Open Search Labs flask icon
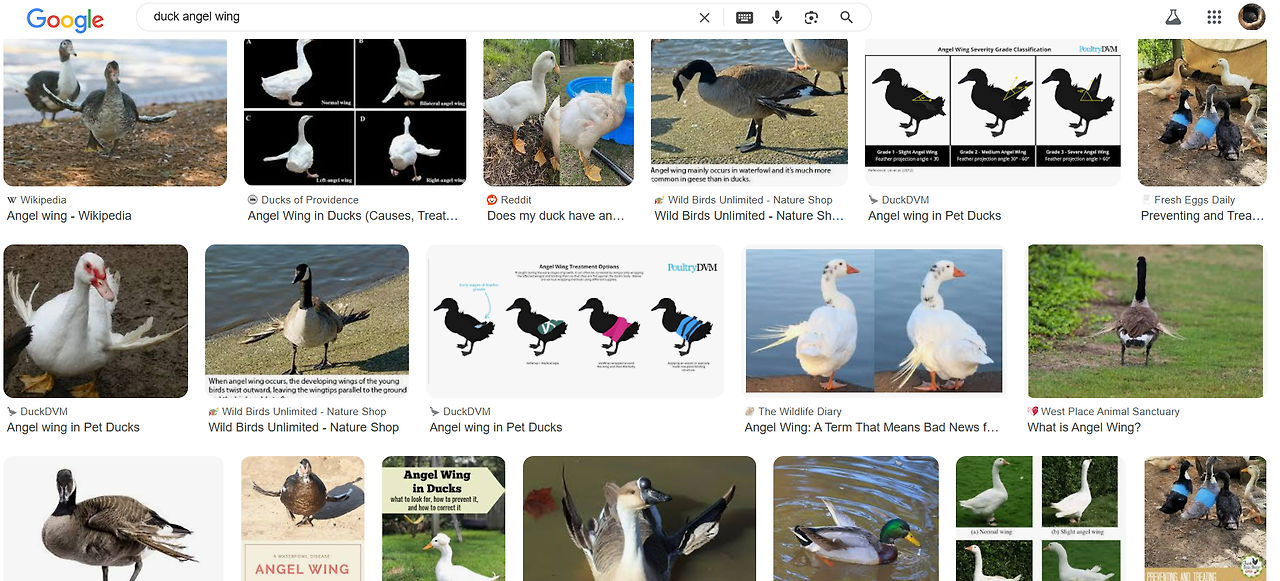The height and width of the screenshot is (581, 1280). [x=1174, y=17]
